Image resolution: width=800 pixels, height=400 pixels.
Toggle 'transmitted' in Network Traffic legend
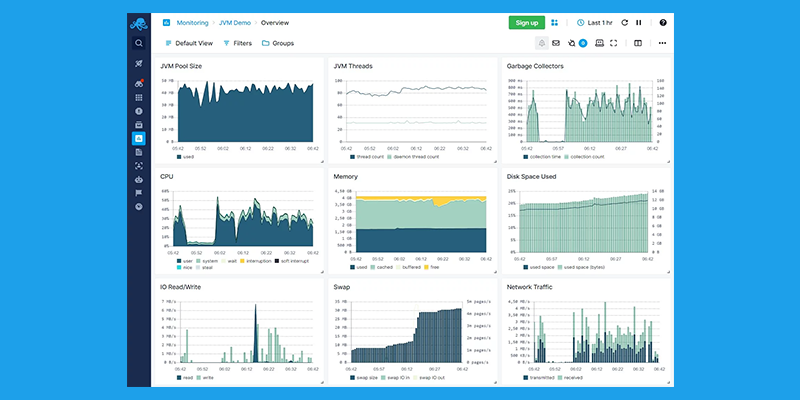click(540, 378)
